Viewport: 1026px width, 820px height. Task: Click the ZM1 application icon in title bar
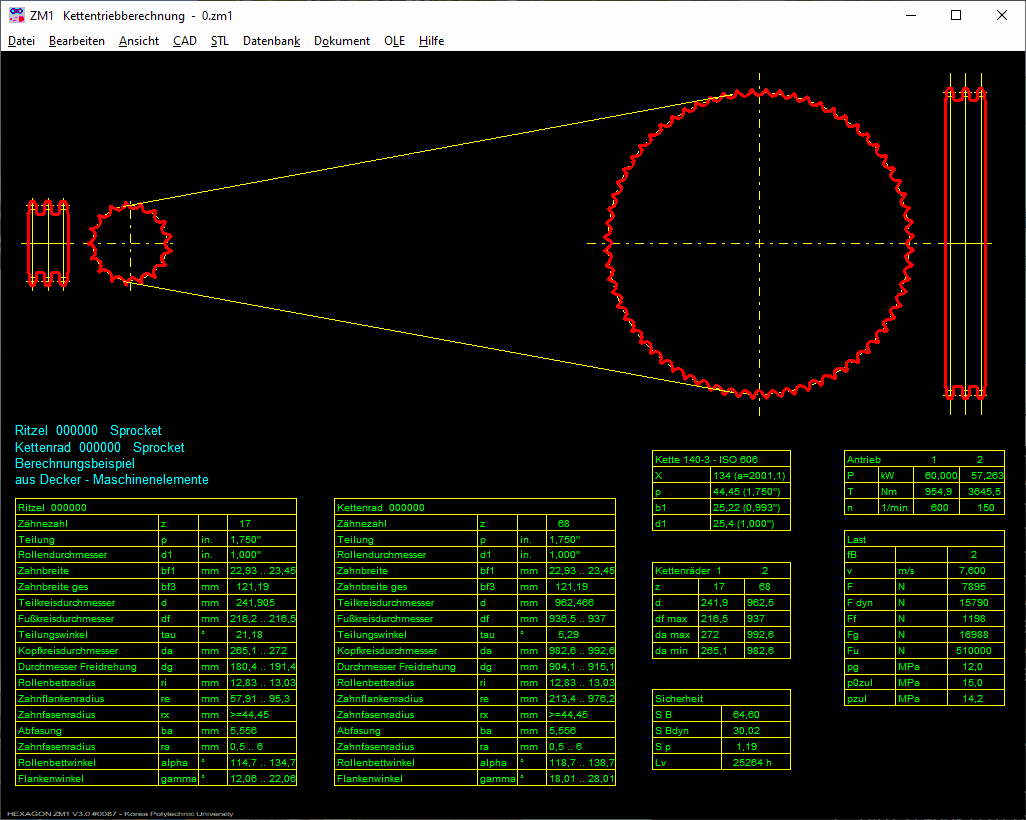coord(16,15)
